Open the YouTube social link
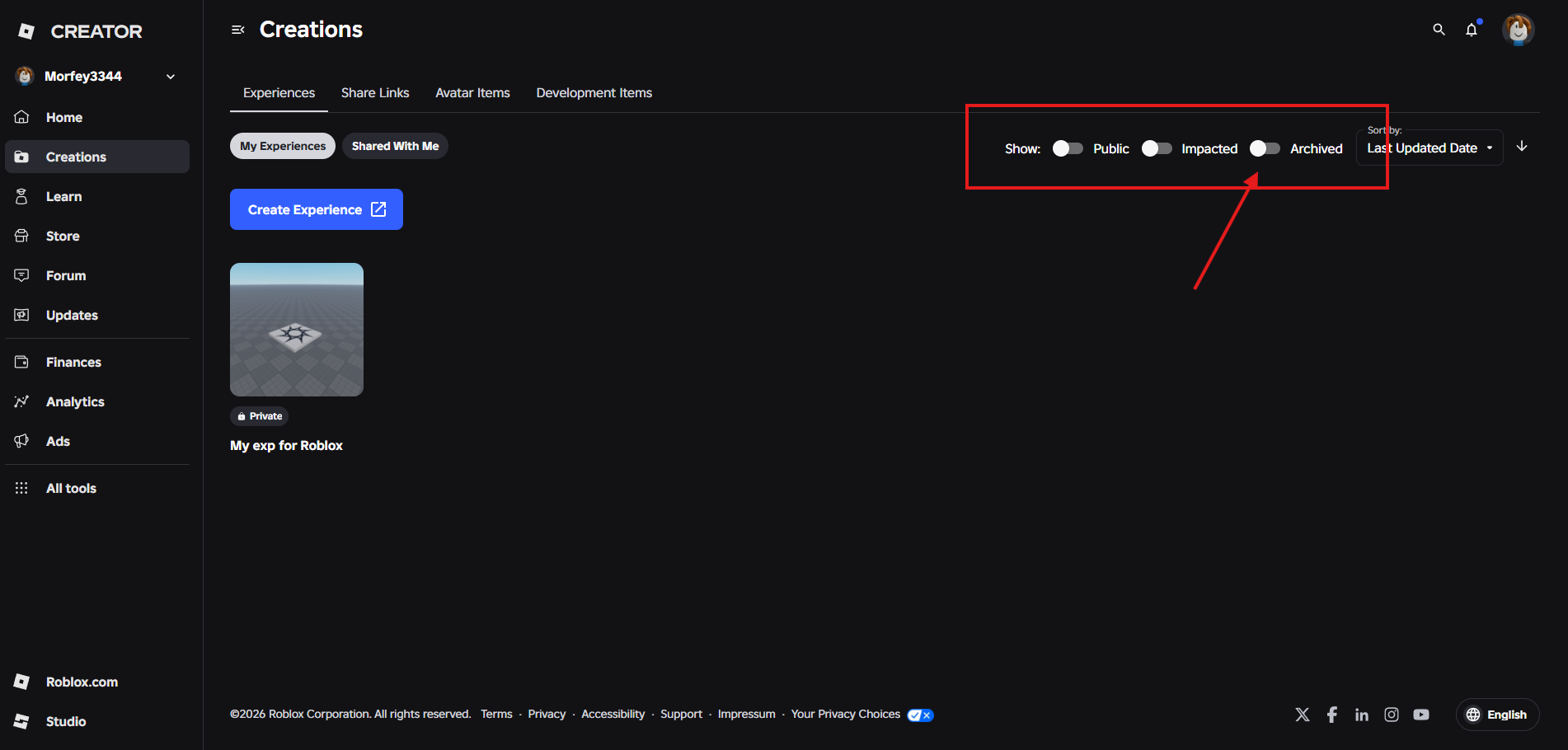The image size is (1568, 750). tap(1421, 715)
